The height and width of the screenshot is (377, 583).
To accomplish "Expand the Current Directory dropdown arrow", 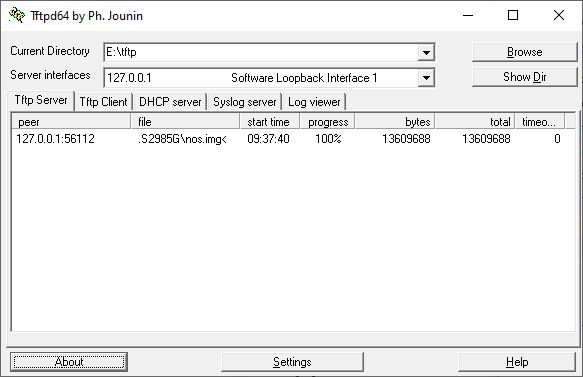I will (x=426, y=52).
